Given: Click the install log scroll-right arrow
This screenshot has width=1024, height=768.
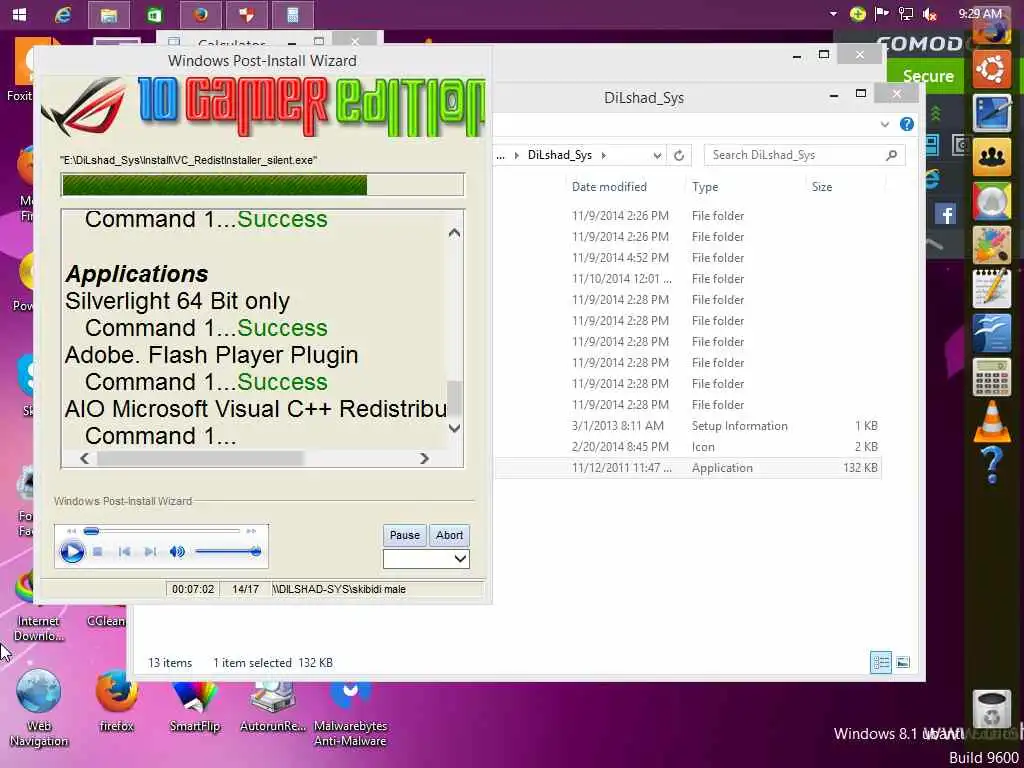Looking at the screenshot, I should tap(424, 458).
